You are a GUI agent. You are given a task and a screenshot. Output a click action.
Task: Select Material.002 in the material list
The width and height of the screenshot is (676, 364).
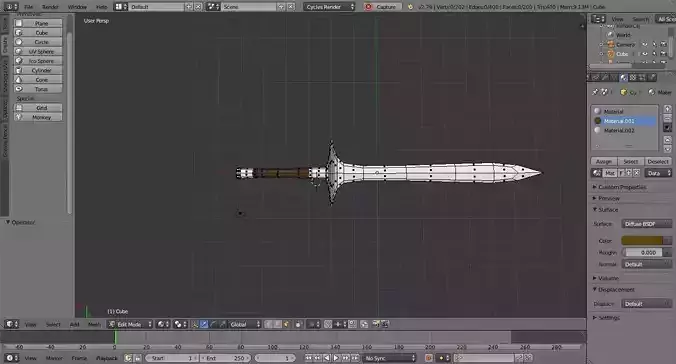click(x=624, y=131)
